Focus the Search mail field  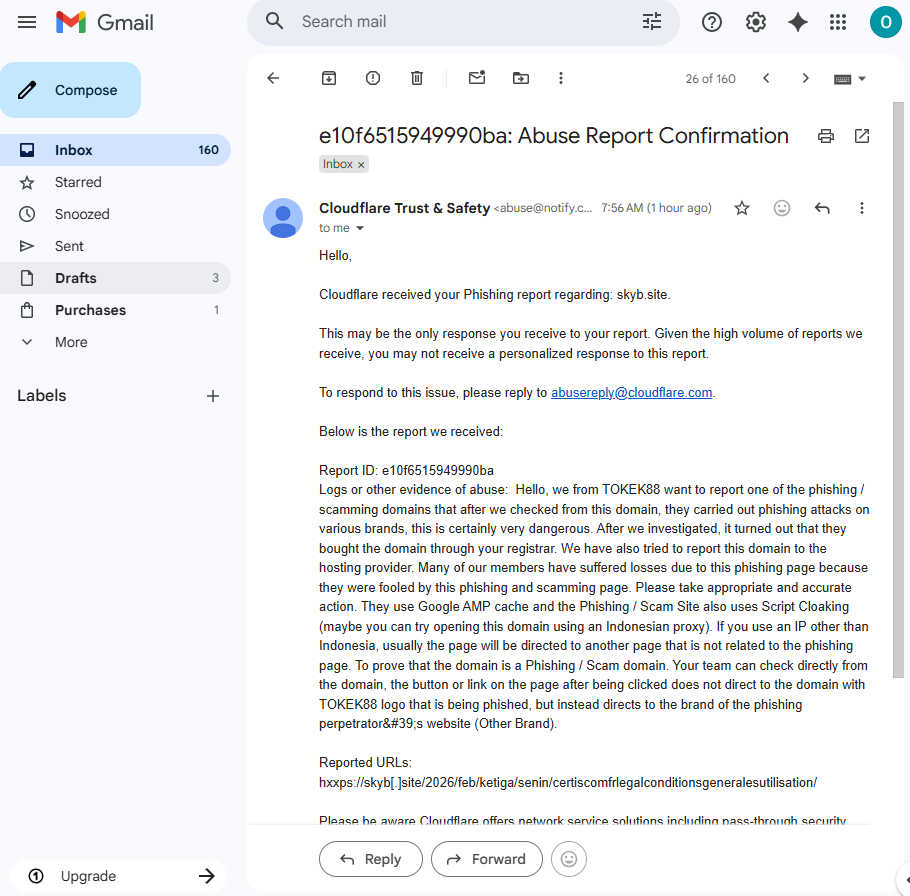tap(464, 21)
